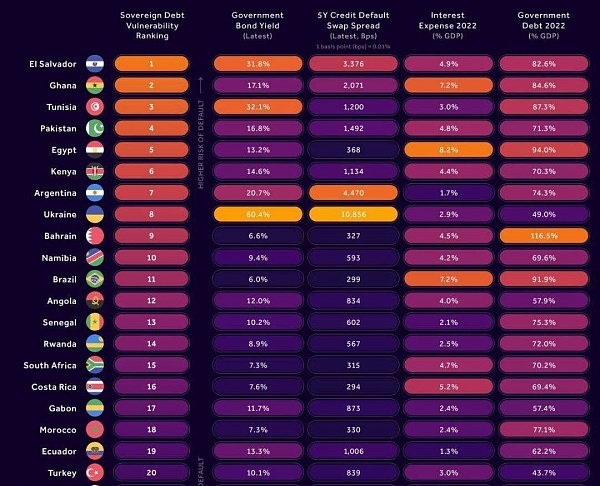Click the South Africa flag icon
The height and width of the screenshot is (486, 600).
(x=95, y=365)
